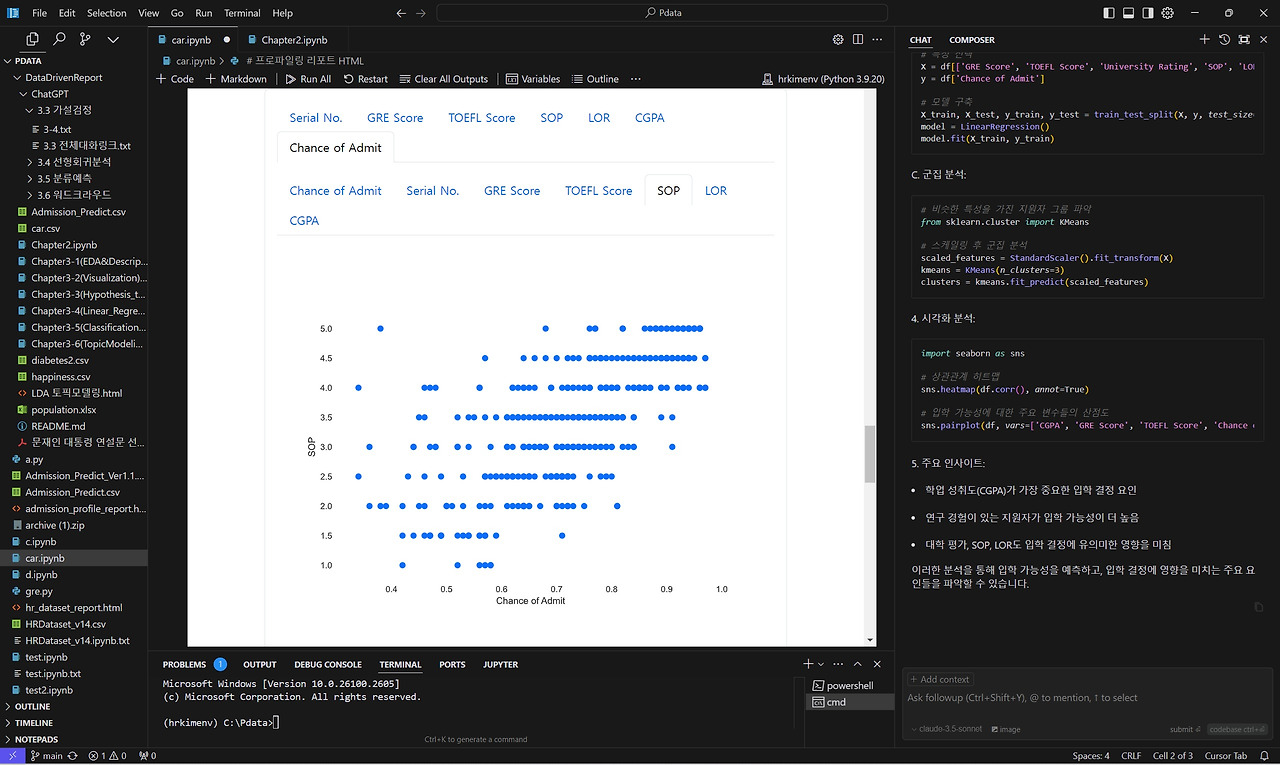Viewport: 1280px width, 765px height.
Task: Open more editor actions ellipsis
Action: [x=878, y=40]
